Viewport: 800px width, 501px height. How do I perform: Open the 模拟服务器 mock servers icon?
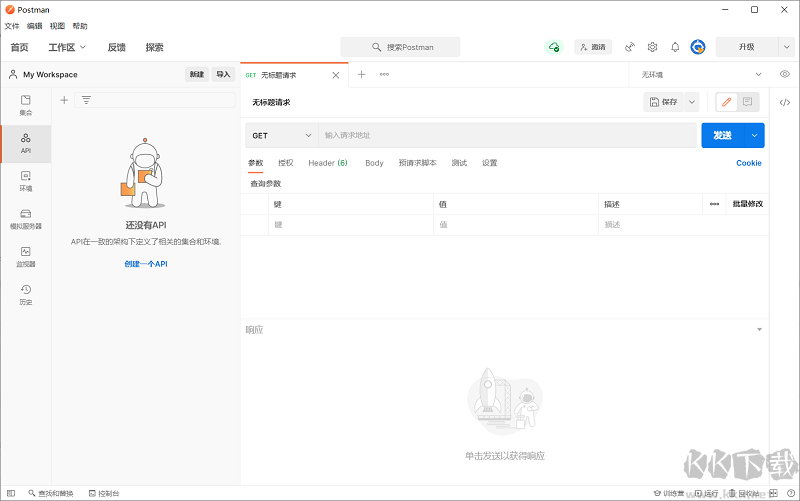pyautogui.click(x=26, y=219)
